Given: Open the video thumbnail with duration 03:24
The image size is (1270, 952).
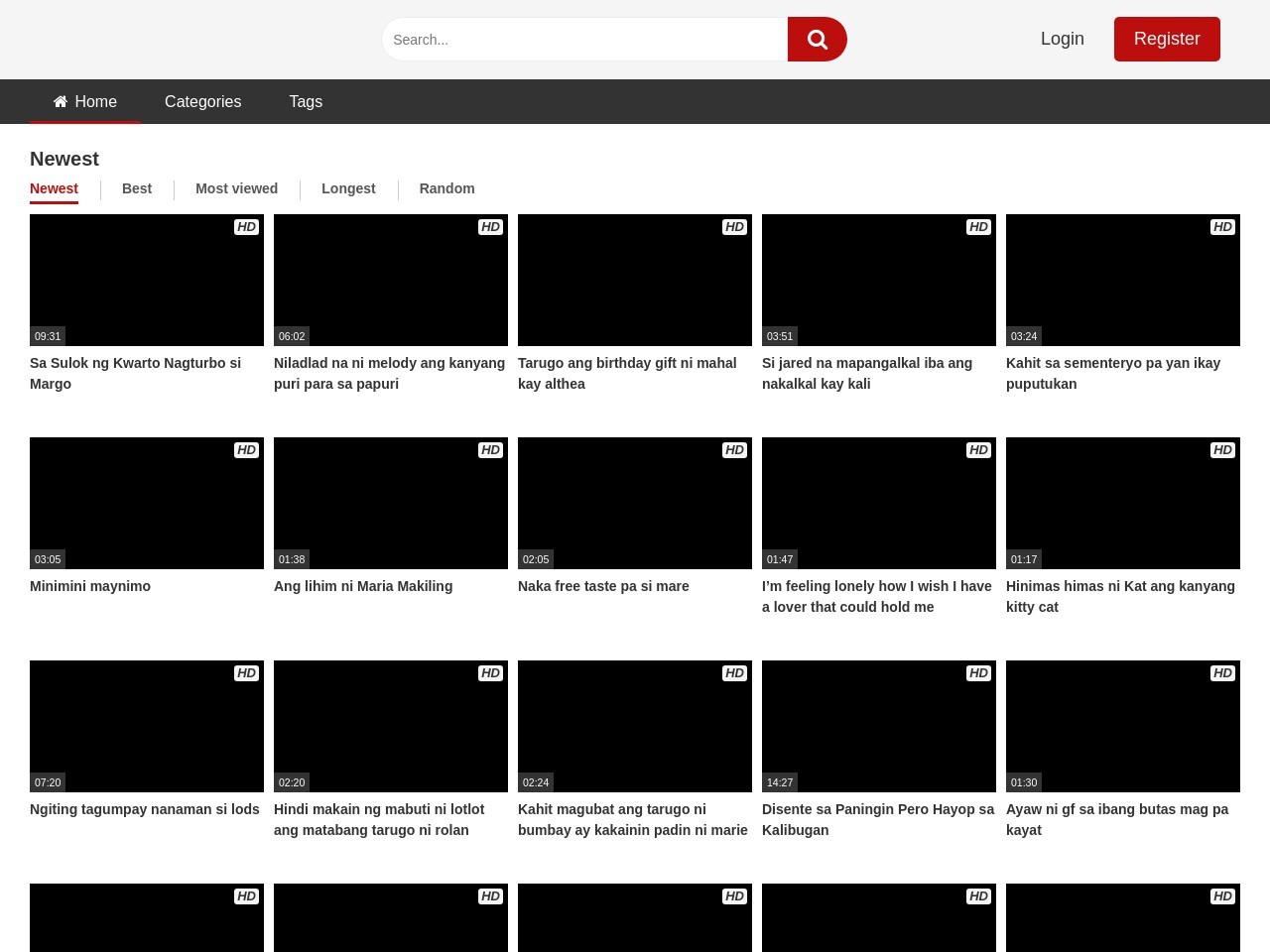Looking at the screenshot, I should pyautogui.click(x=1123, y=280).
